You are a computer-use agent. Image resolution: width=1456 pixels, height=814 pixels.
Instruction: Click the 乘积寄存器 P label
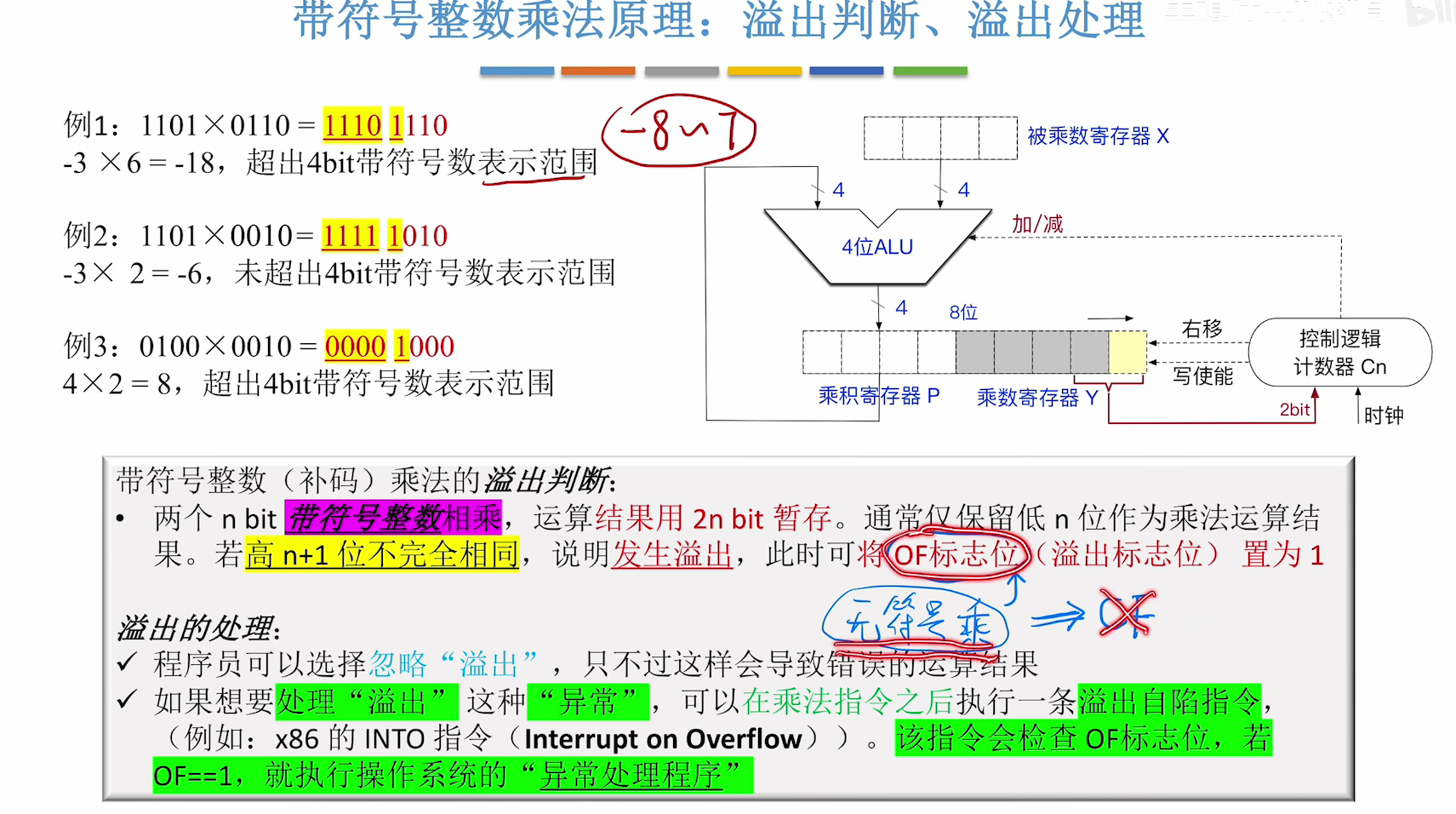point(879,396)
